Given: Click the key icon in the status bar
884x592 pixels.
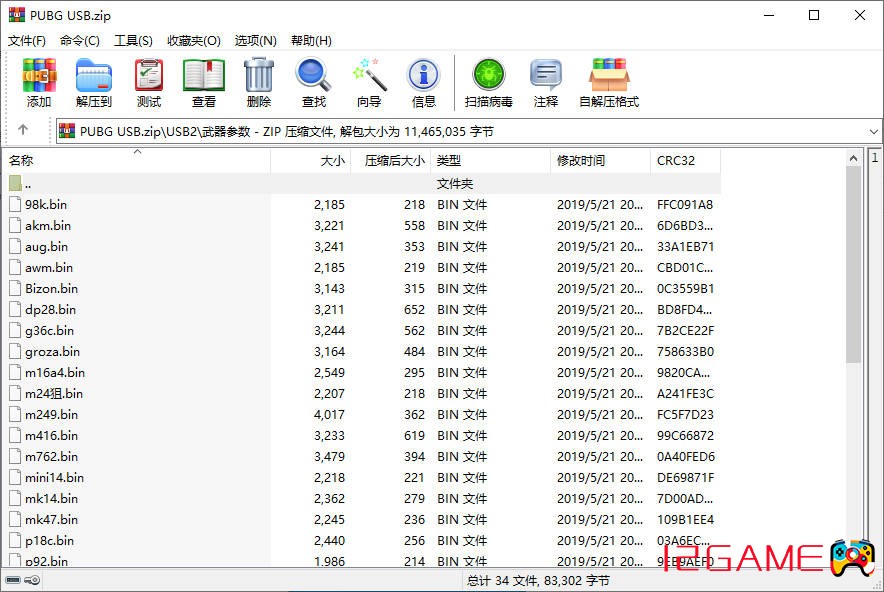Looking at the screenshot, I should coord(32,580).
